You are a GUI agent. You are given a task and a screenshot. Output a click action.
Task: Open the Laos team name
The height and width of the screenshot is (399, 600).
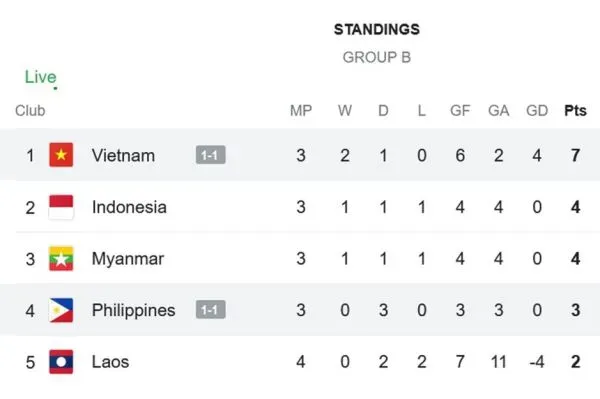[x=110, y=362]
